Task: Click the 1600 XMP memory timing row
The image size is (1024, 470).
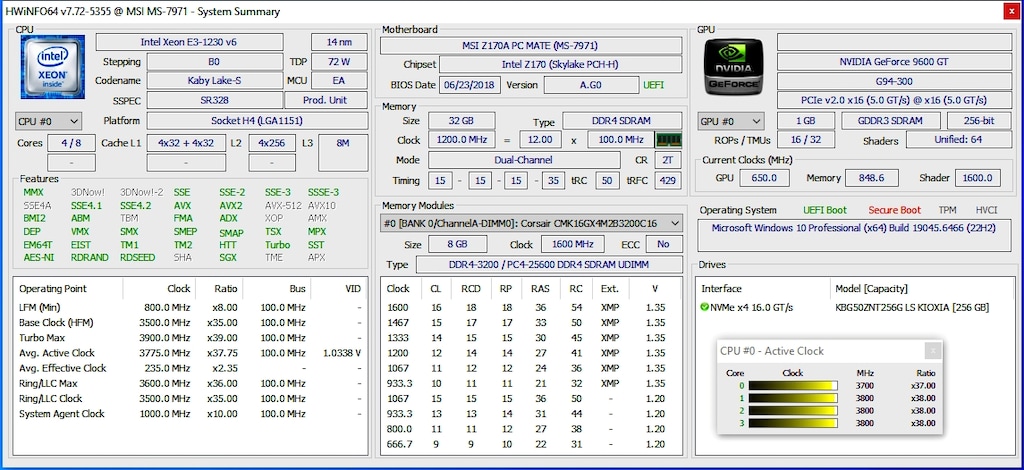Action: 531,307
